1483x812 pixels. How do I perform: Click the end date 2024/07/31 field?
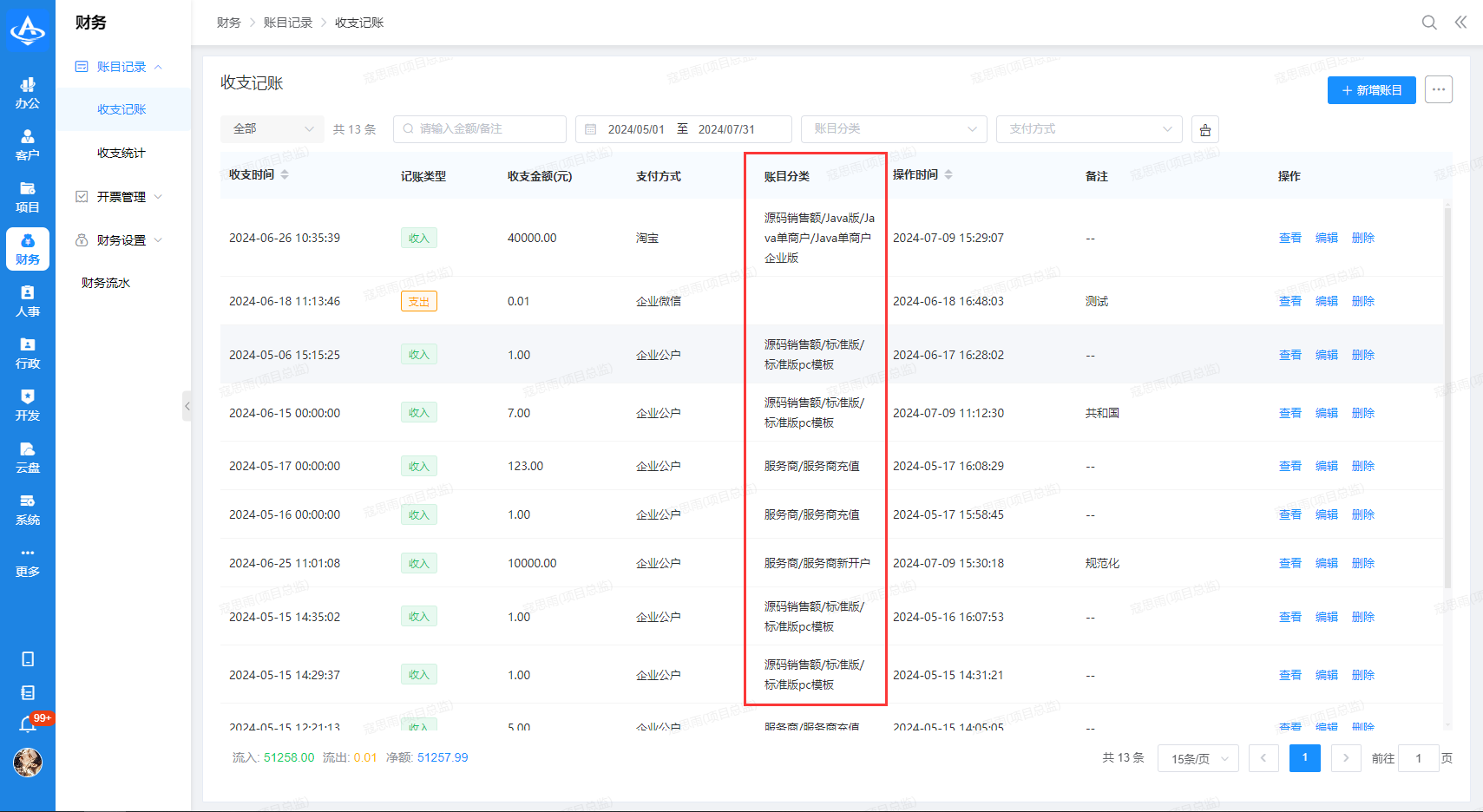726,129
